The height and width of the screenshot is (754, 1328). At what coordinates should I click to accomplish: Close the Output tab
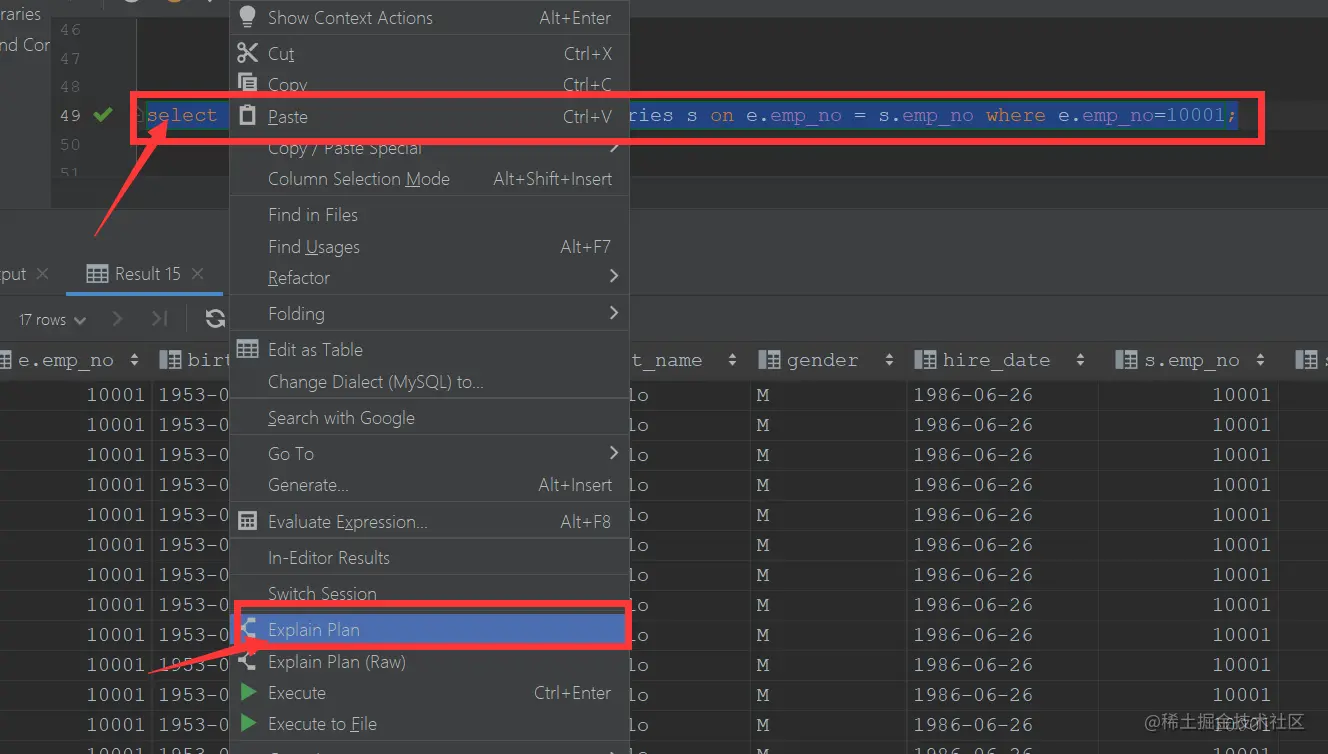click(41, 273)
